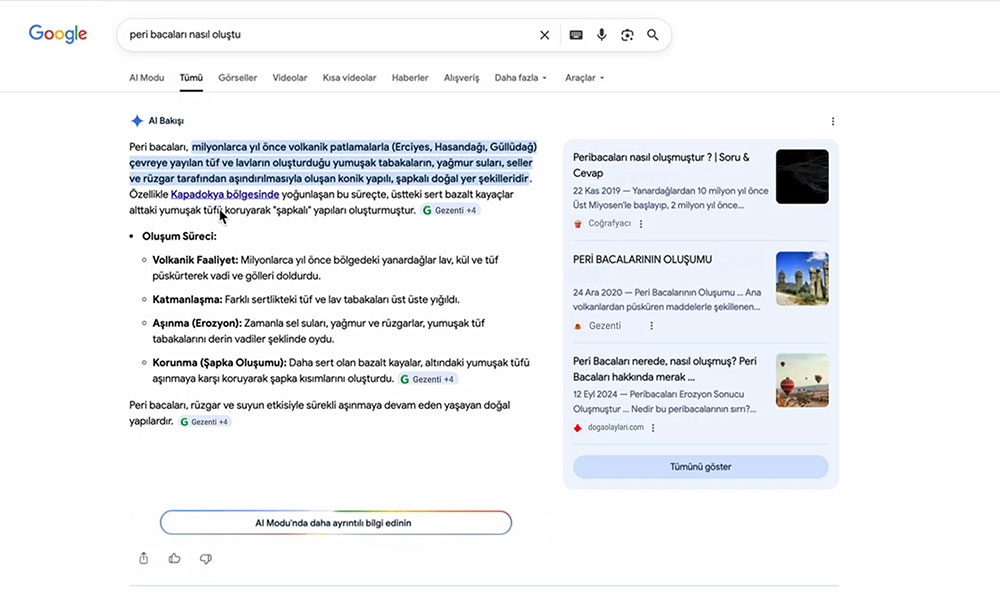Expand the Araçlar options
1000x600 pixels.
pos(584,77)
